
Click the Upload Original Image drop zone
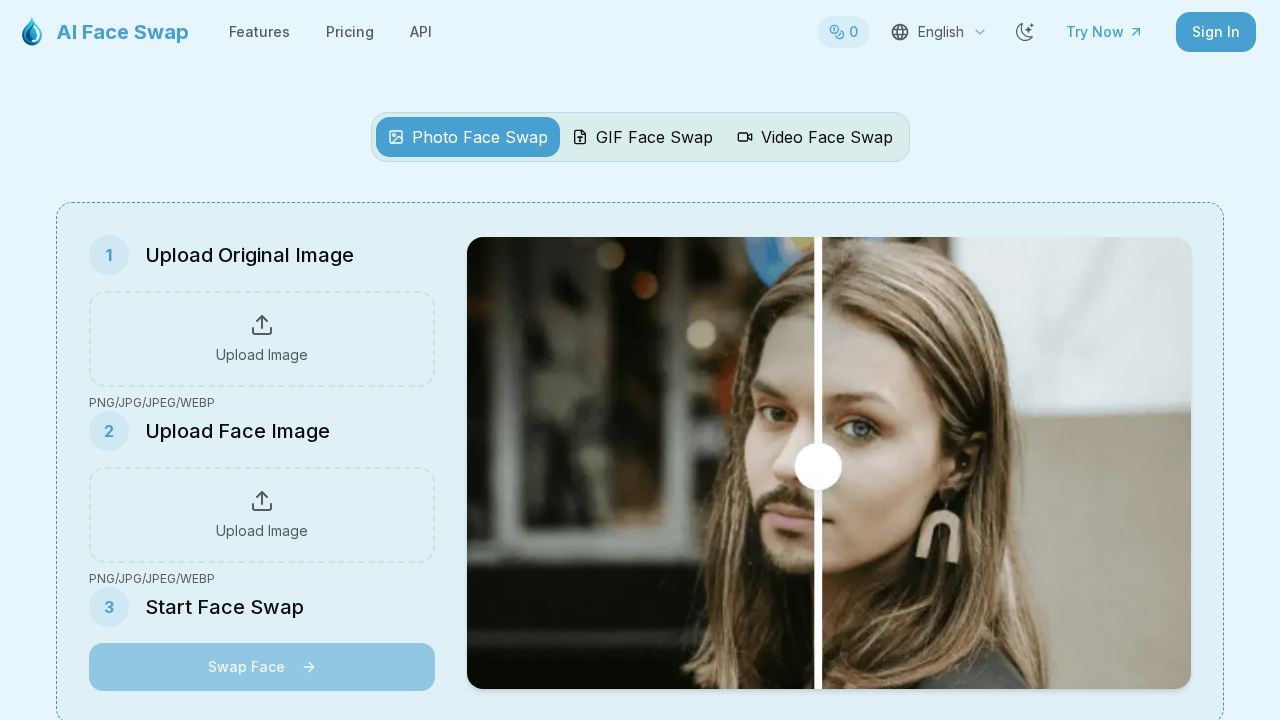pos(261,338)
